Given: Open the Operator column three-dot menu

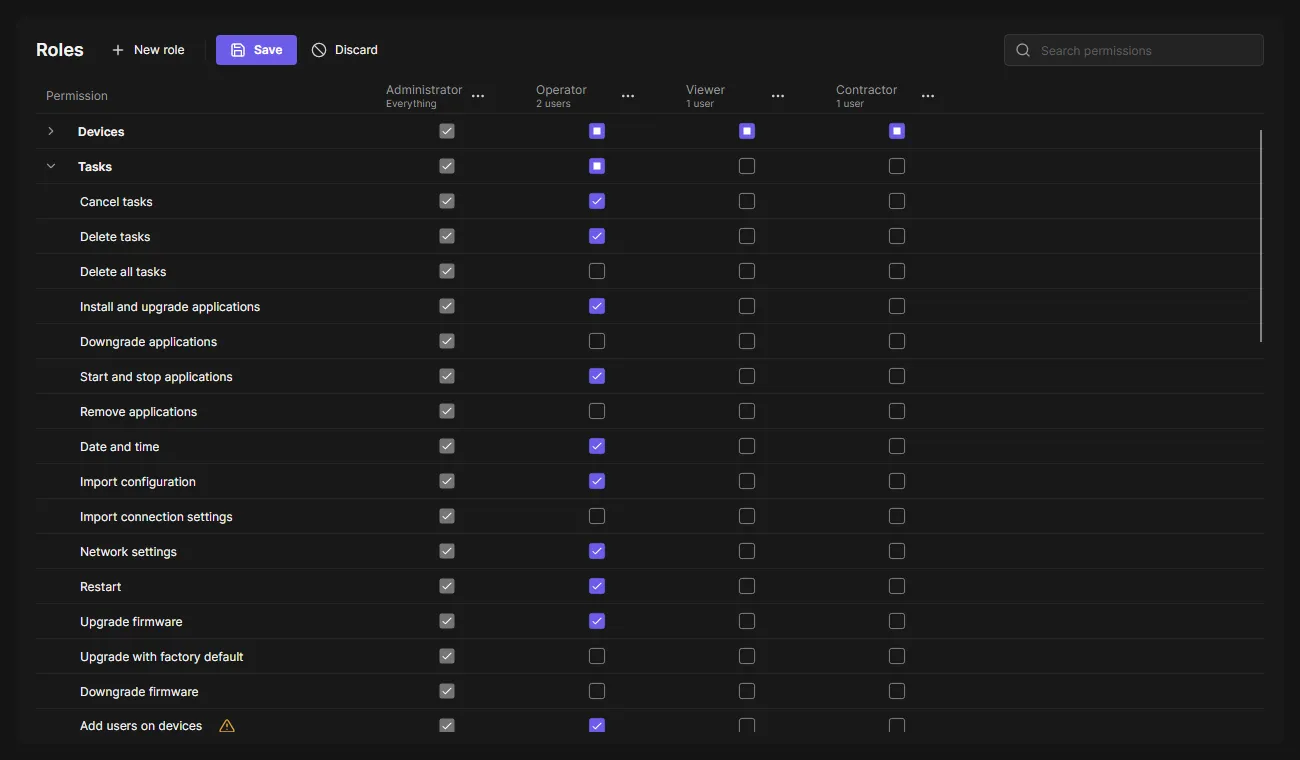Looking at the screenshot, I should click(628, 96).
